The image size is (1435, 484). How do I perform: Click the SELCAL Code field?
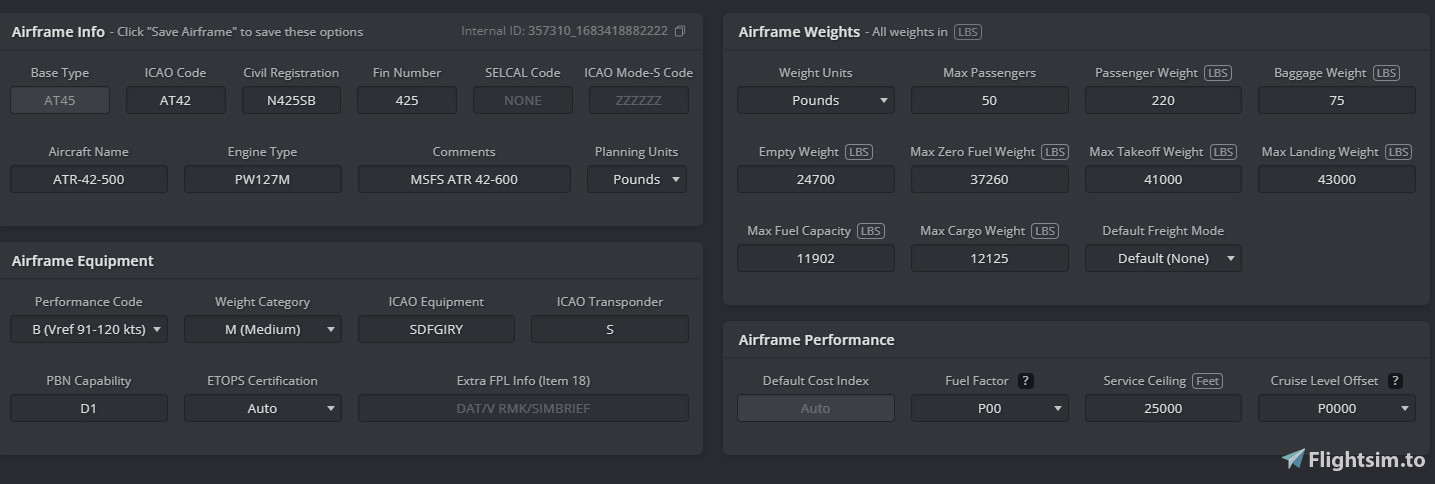[523, 100]
